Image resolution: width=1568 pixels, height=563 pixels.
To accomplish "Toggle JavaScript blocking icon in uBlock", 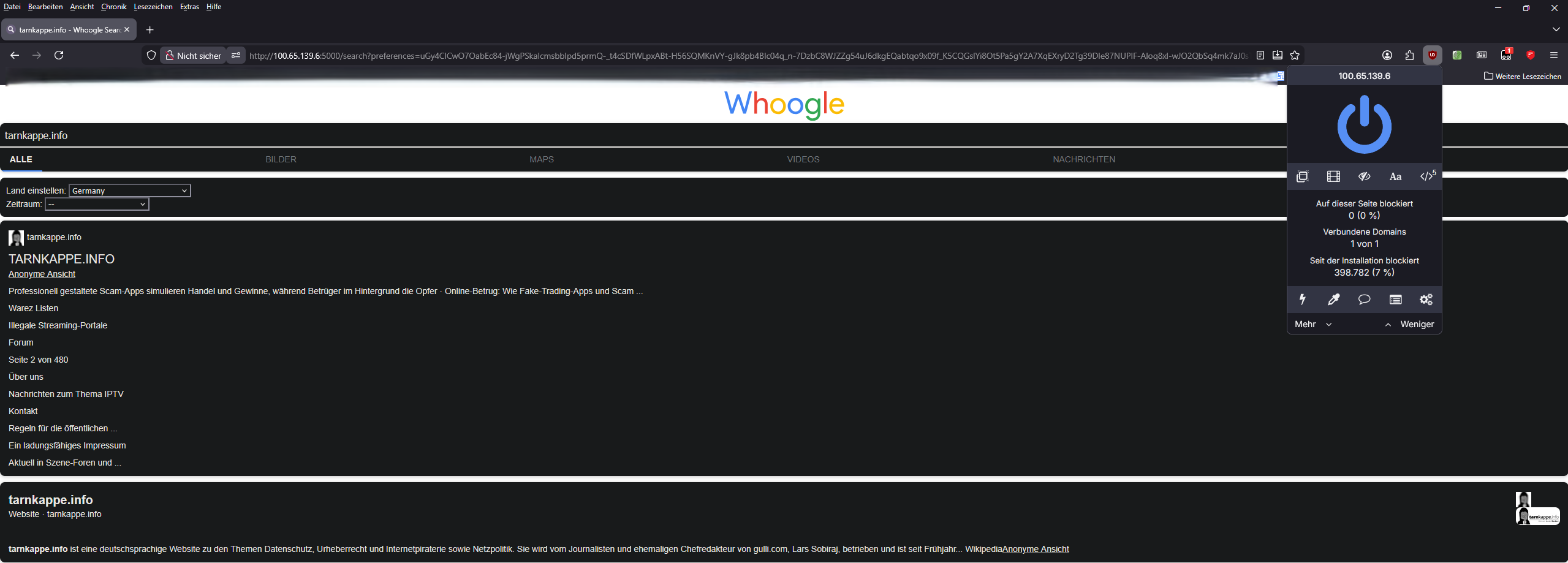I will click(1426, 176).
